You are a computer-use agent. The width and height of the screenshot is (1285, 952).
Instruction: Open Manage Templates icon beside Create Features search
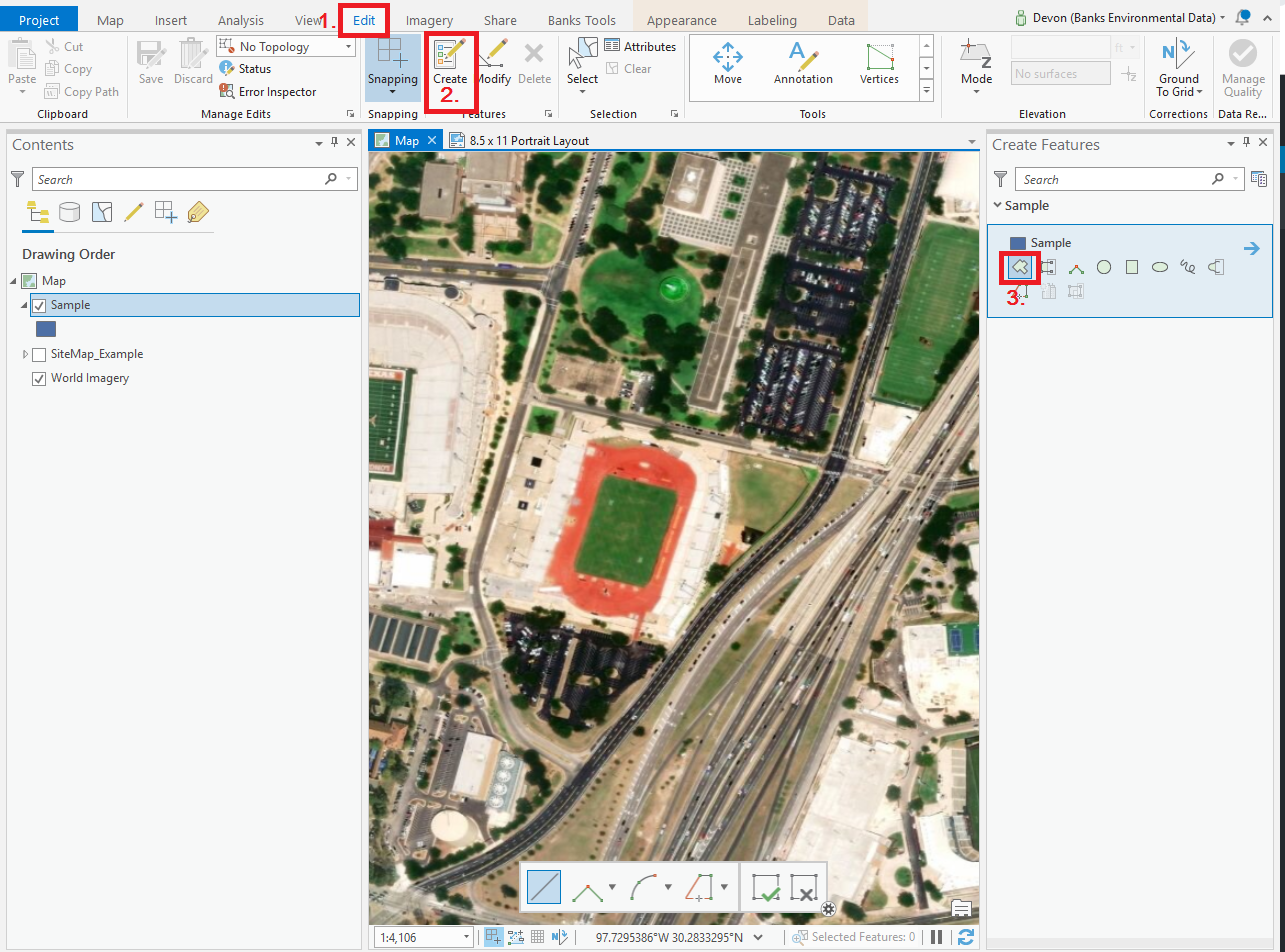(1259, 179)
